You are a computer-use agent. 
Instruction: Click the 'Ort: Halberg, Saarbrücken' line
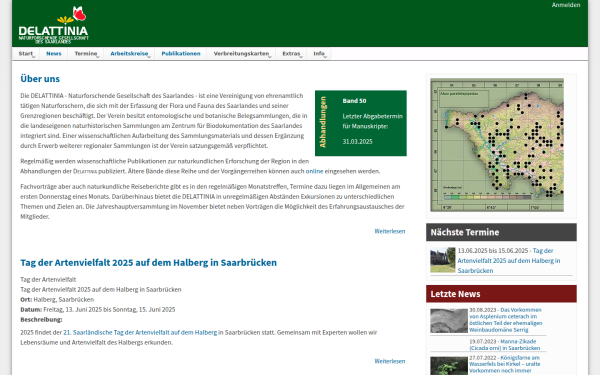[x=57, y=300]
